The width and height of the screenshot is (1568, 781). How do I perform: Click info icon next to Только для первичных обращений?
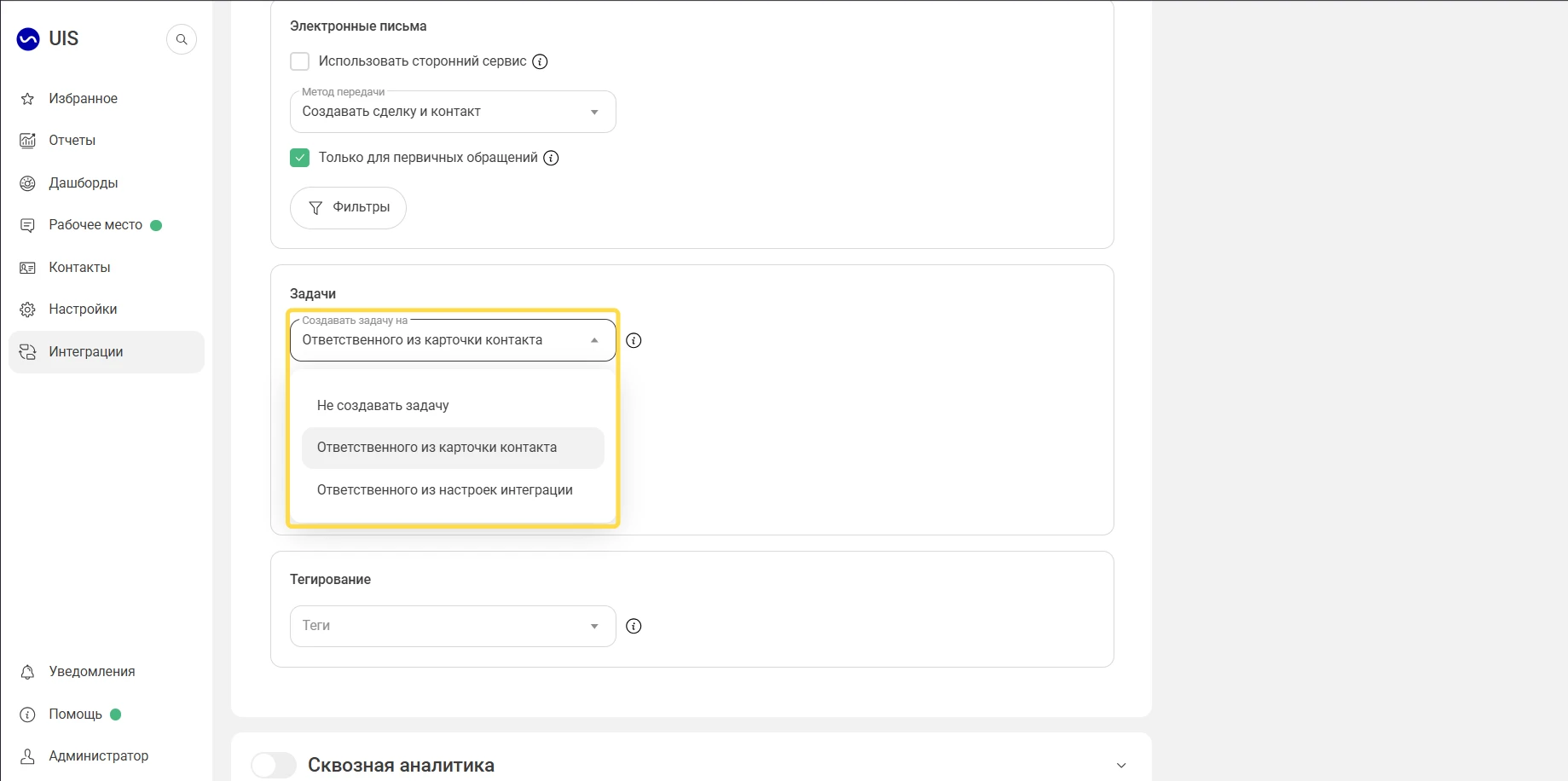coord(551,158)
